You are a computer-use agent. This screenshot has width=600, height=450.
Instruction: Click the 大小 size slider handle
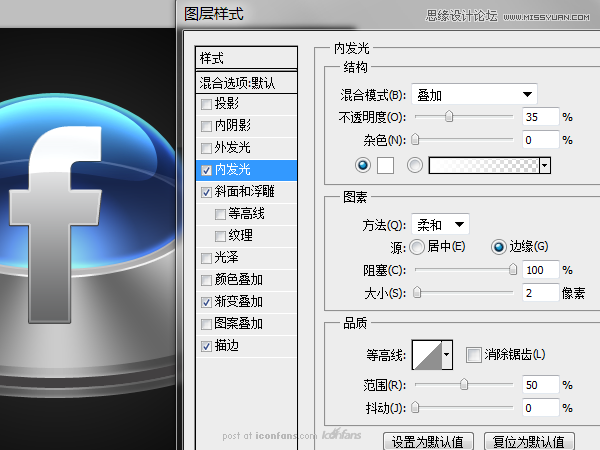pos(417,293)
